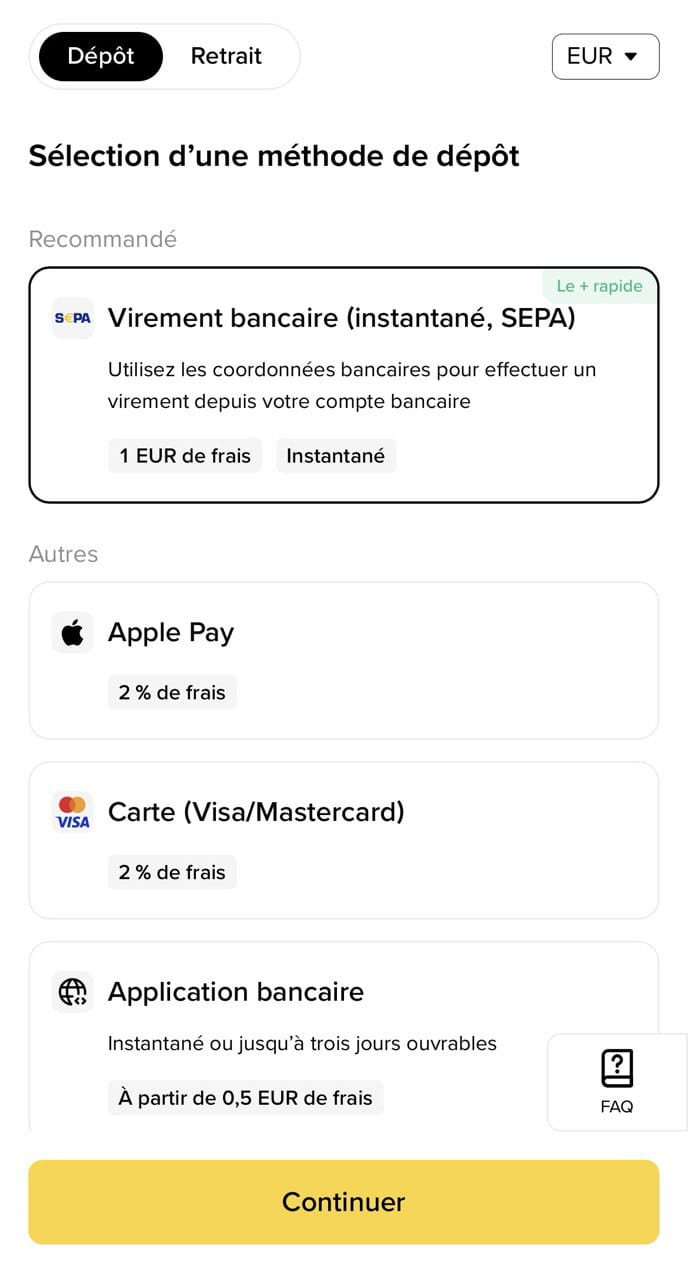
Task: Open the EUR currency selector
Action: (605, 56)
